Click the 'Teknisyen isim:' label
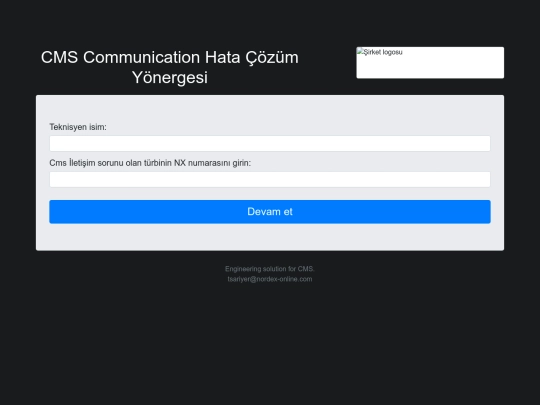Image resolution: width=540 pixels, height=405 pixels. pyautogui.click(x=78, y=127)
